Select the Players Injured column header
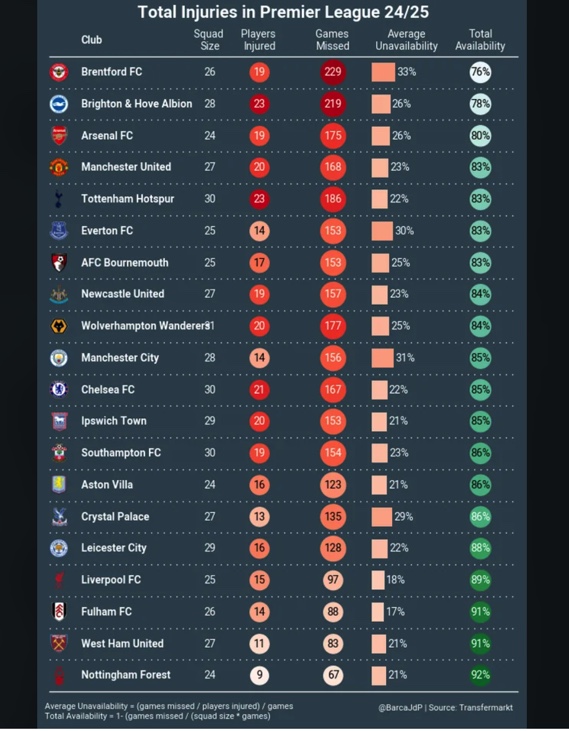The height and width of the screenshot is (731, 569). click(x=259, y=40)
